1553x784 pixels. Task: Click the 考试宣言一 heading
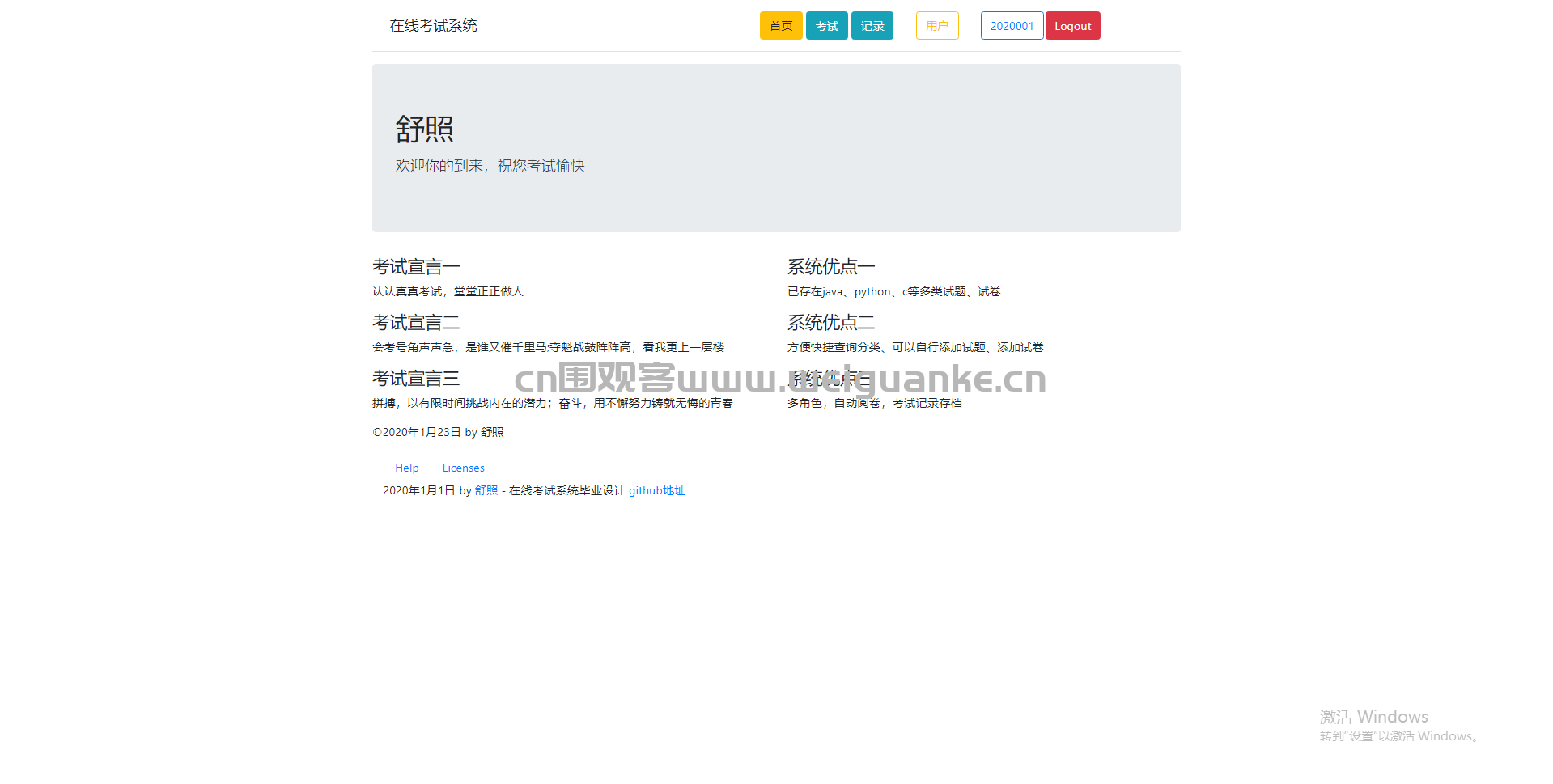(416, 267)
